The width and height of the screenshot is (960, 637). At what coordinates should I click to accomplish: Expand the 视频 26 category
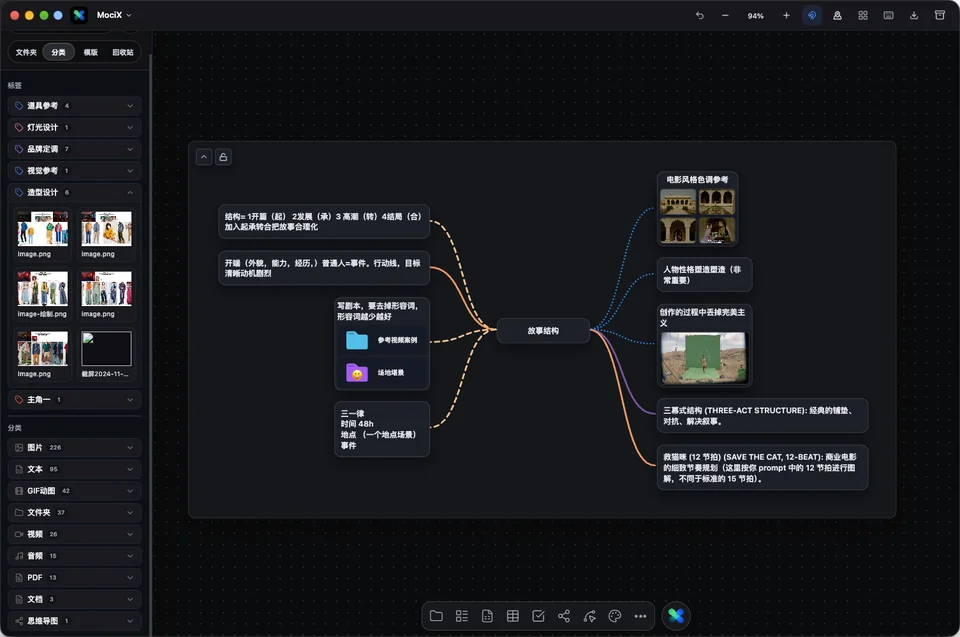[75, 534]
